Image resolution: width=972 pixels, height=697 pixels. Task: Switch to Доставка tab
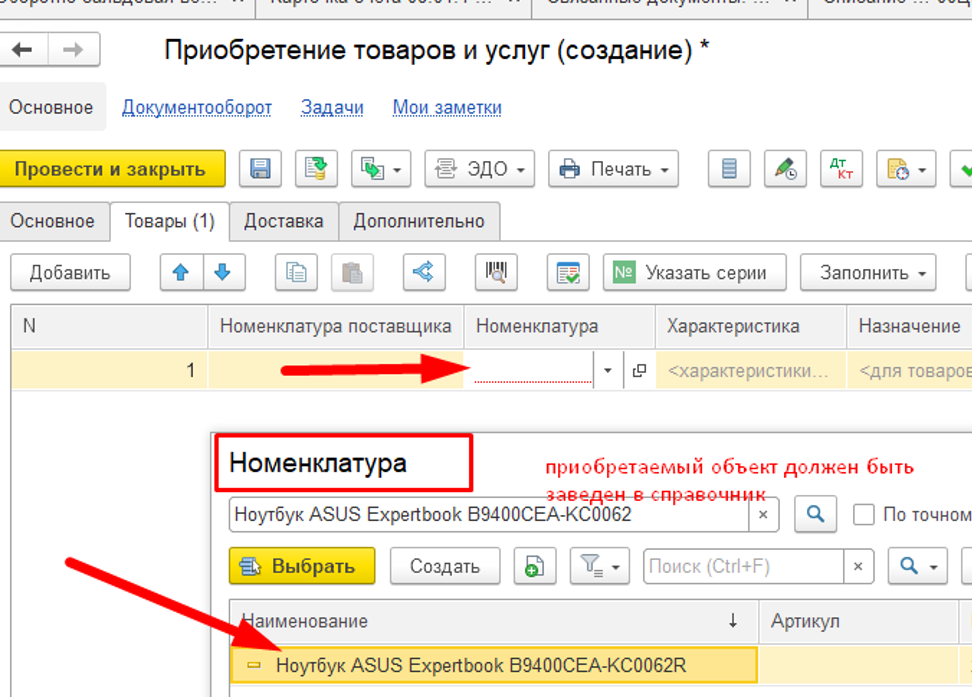284,221
